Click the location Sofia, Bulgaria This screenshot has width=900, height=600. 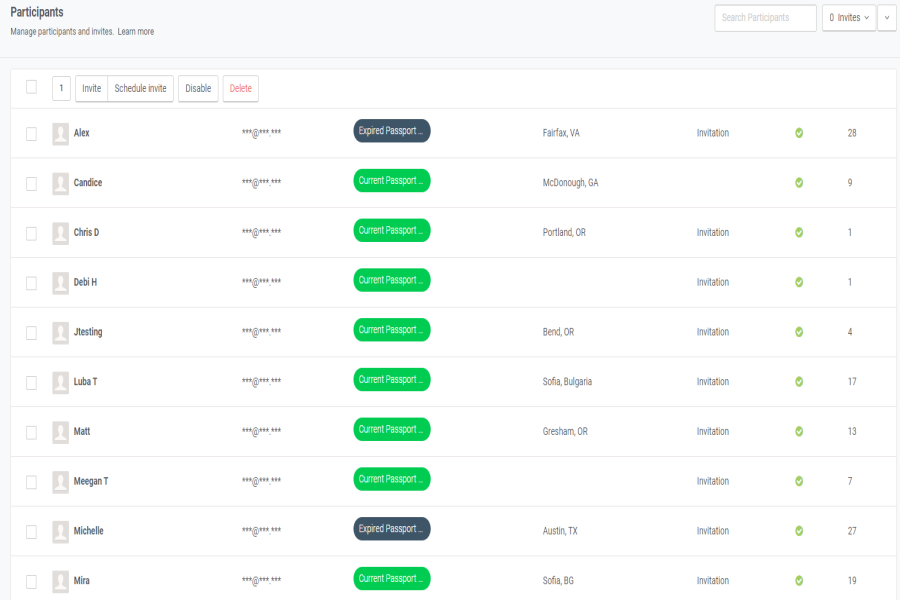click(567, 382)
